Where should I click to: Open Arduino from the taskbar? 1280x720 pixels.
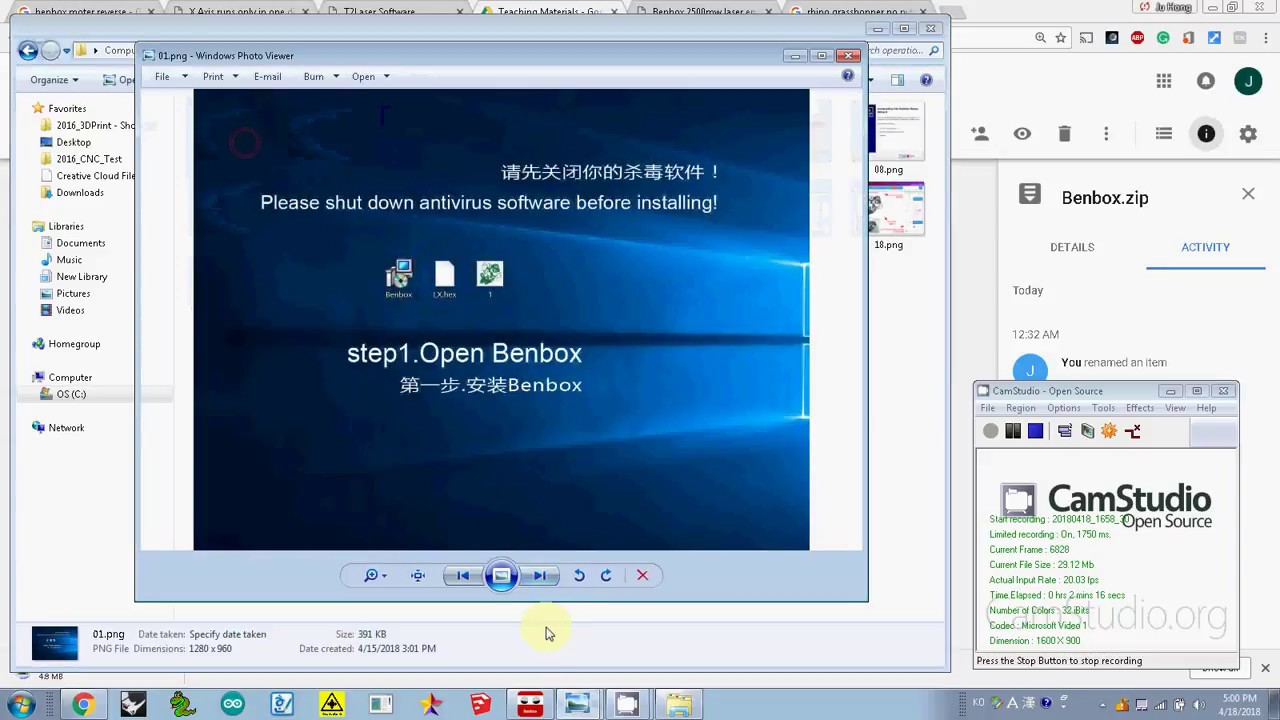232,704
